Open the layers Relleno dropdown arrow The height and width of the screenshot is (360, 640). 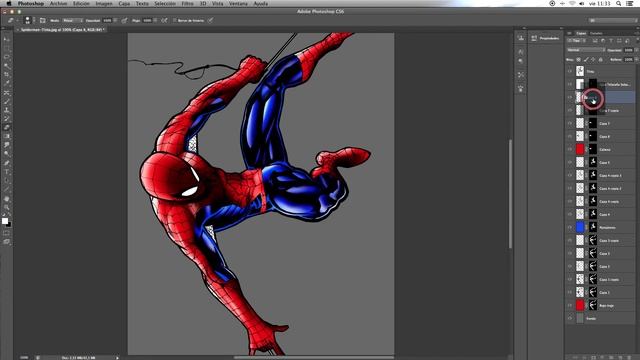point(636,60)
